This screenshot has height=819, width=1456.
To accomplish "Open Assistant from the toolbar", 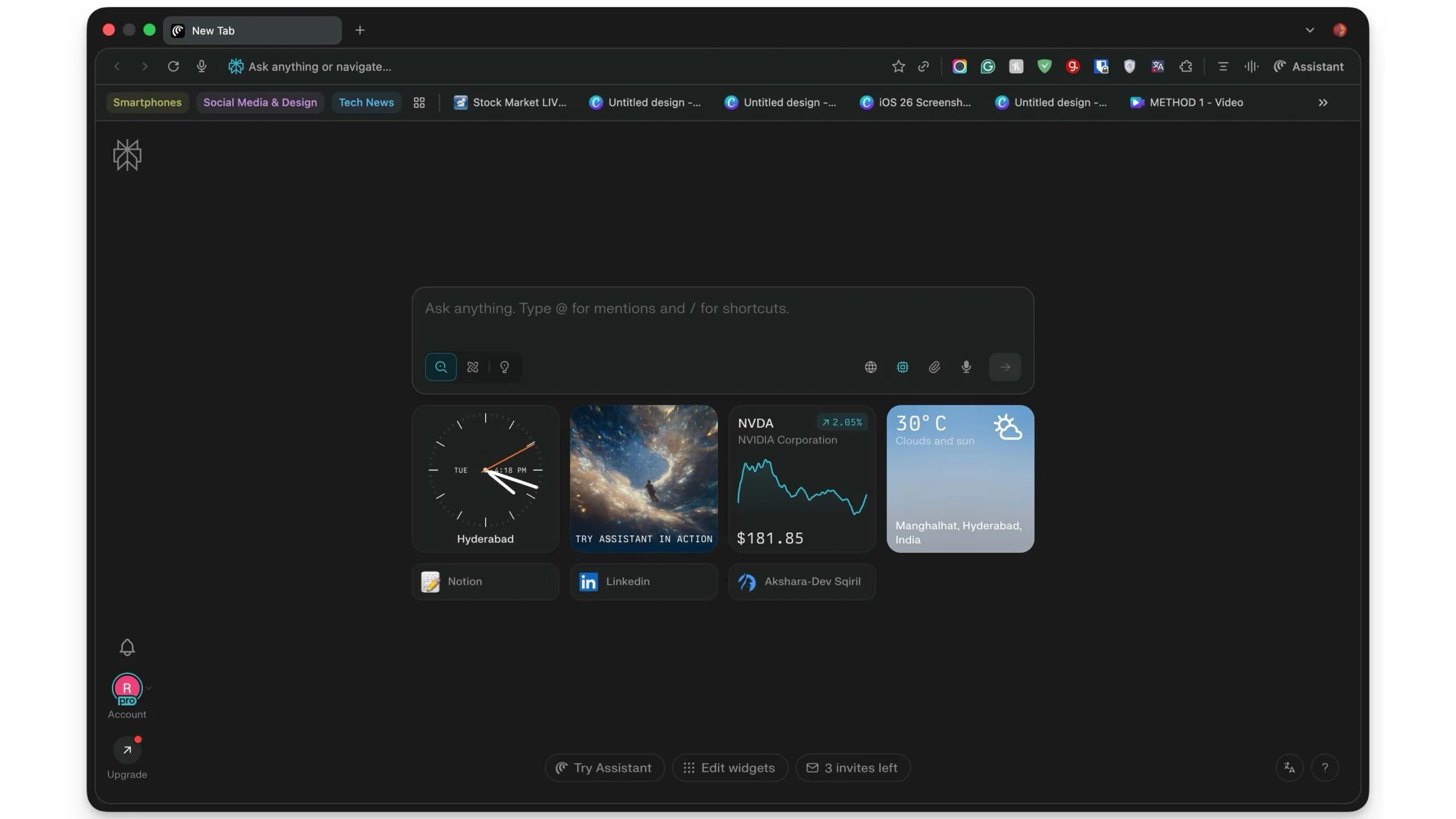I will coord(1310,67).
